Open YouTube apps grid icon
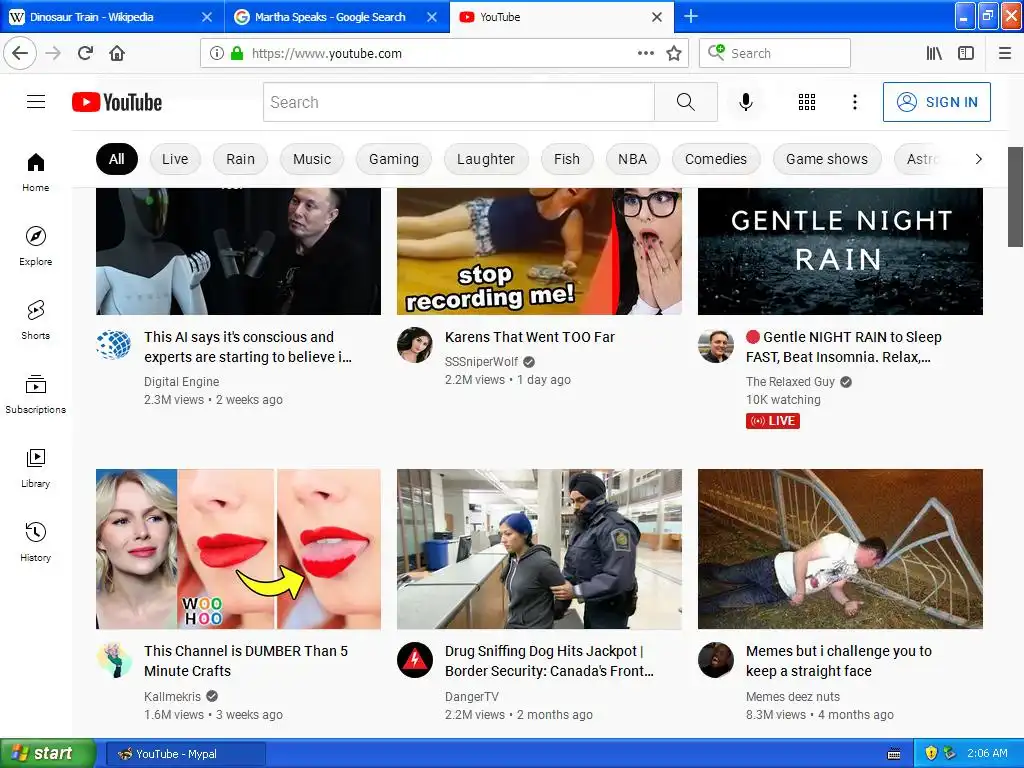Screen dimensions: 1024x768 [807, 102]
